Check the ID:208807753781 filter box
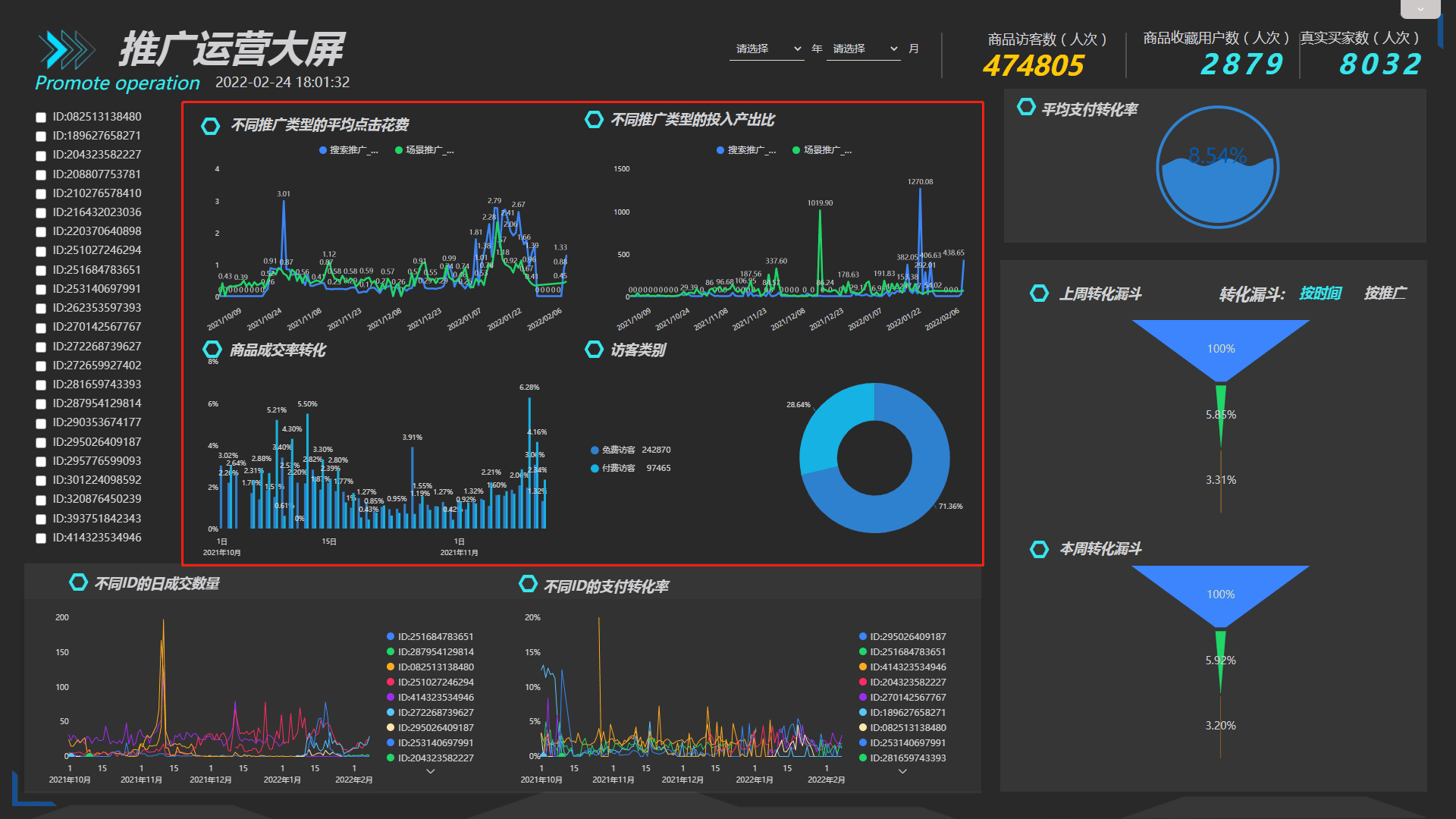This screenshot has height=819, width=1456. [41, 174]
